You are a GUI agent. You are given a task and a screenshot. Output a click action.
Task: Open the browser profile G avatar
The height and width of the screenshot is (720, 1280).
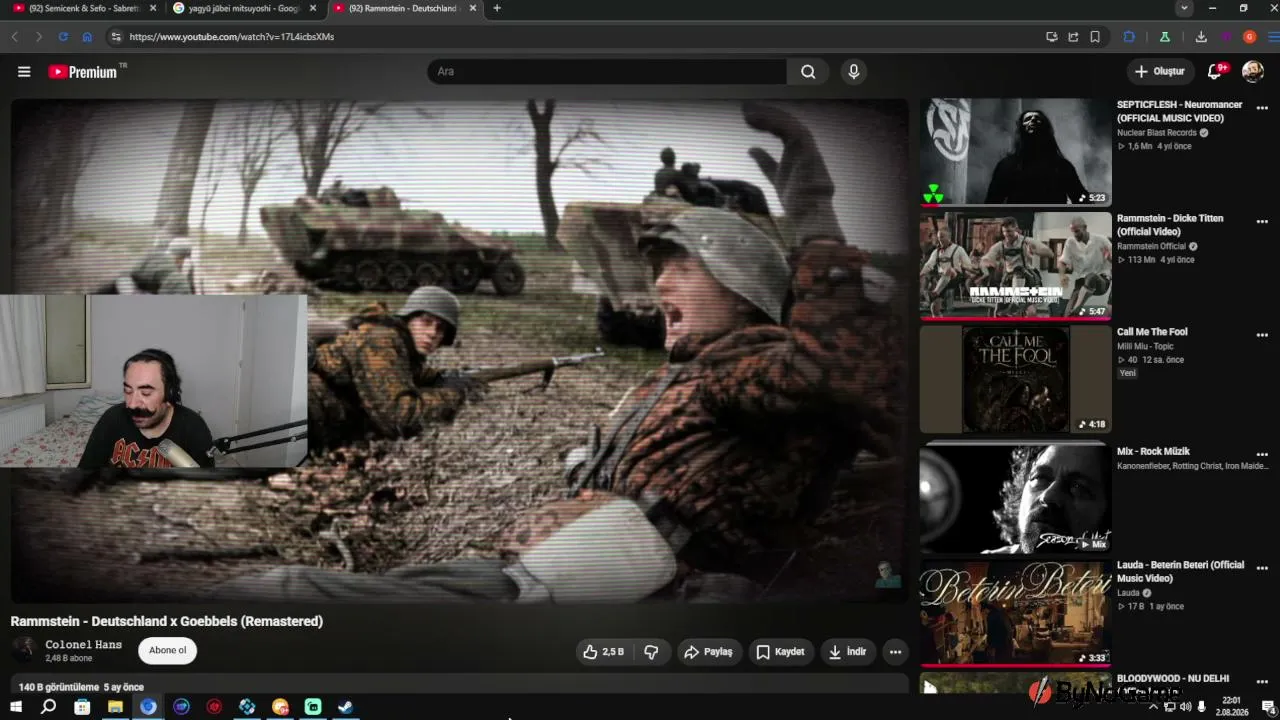[x=1249, y=37]
